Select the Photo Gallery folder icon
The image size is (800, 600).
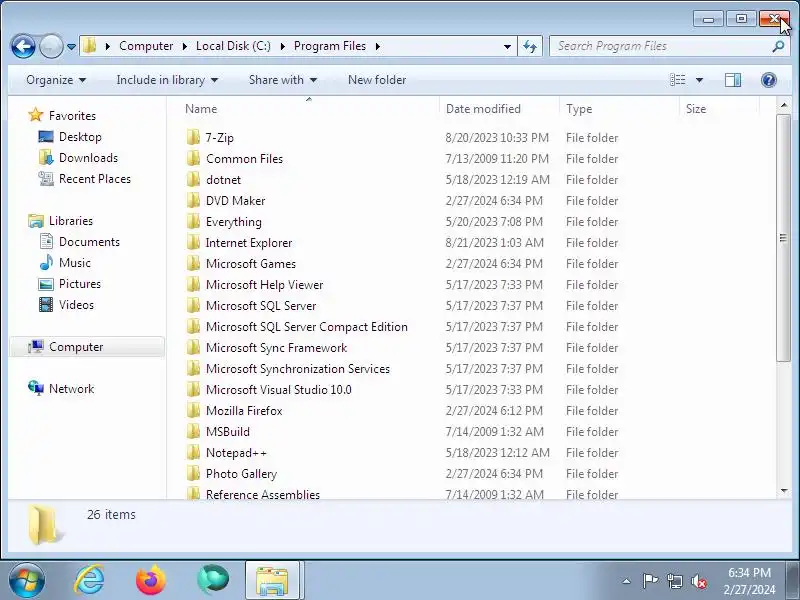[x=193, y=473]
